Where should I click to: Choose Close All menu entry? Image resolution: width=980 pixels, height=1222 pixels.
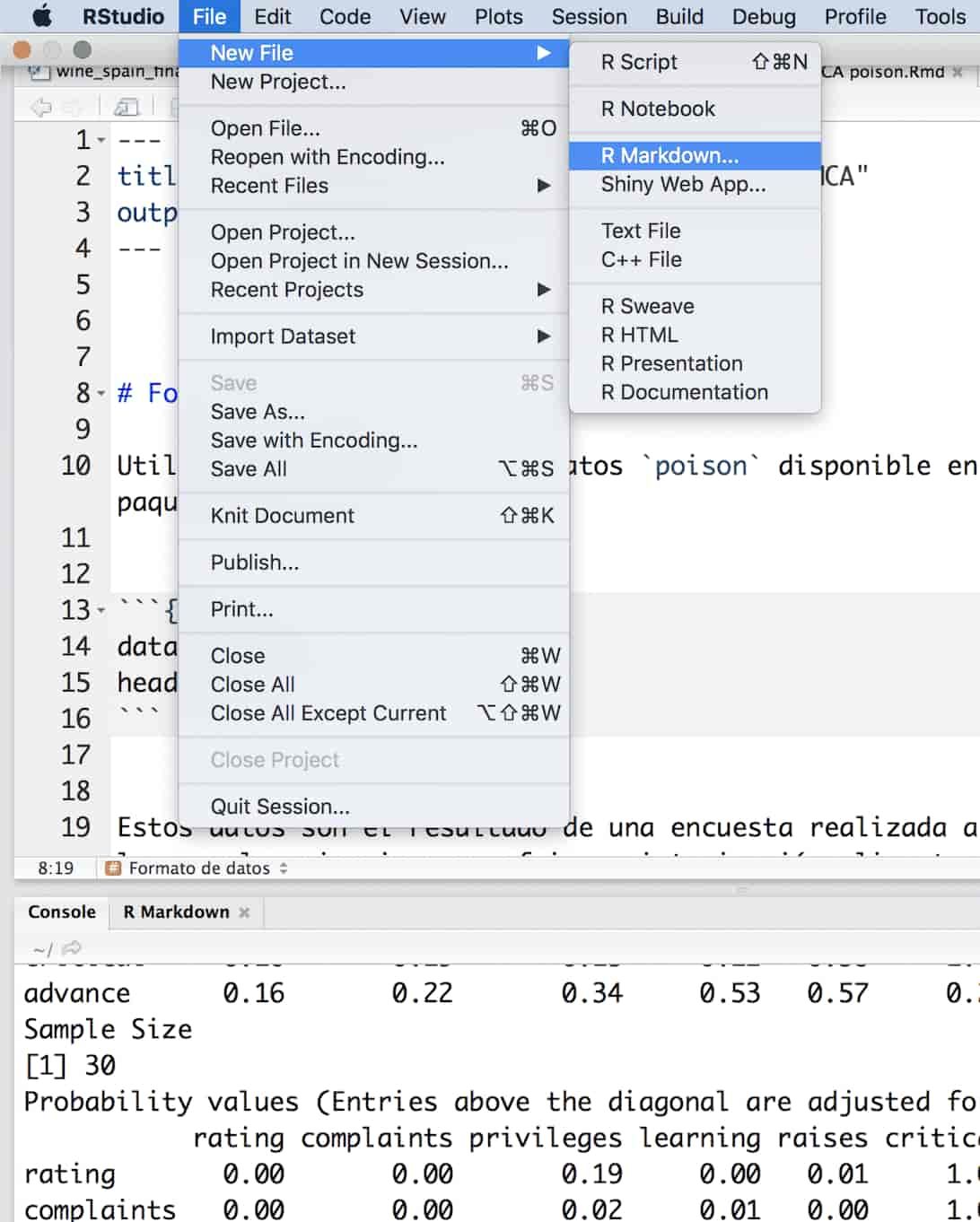click(374, 685)
